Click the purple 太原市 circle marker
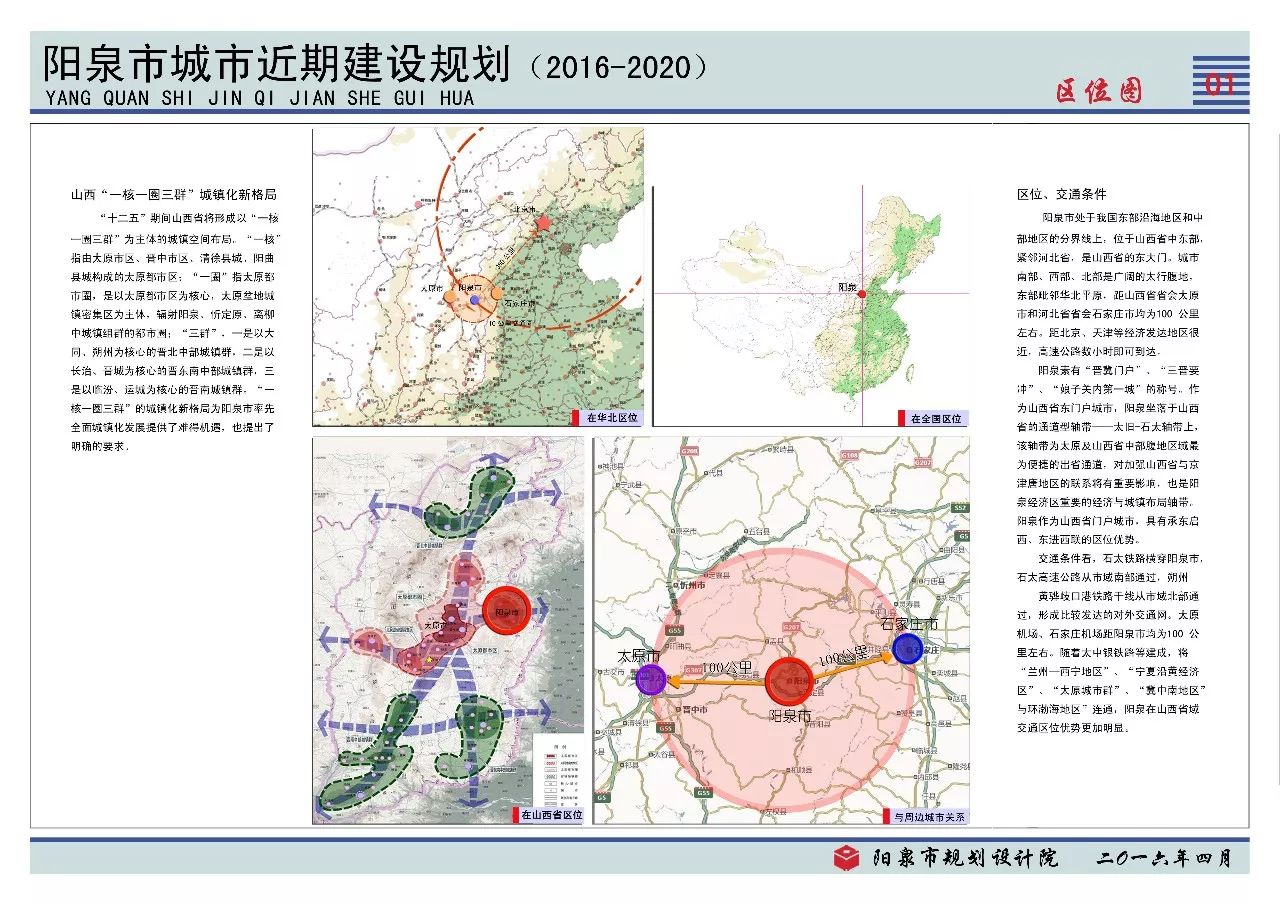 652,680
